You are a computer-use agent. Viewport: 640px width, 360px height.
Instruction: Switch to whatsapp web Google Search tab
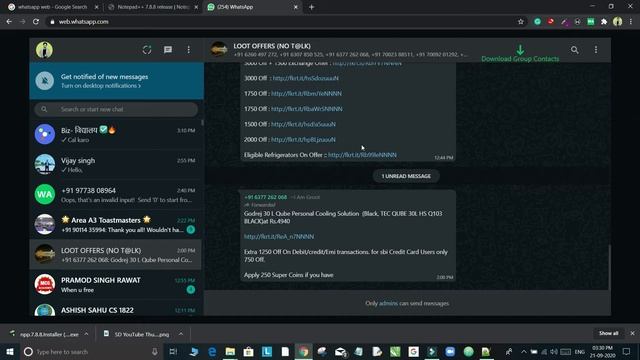(x=53, y=7)
